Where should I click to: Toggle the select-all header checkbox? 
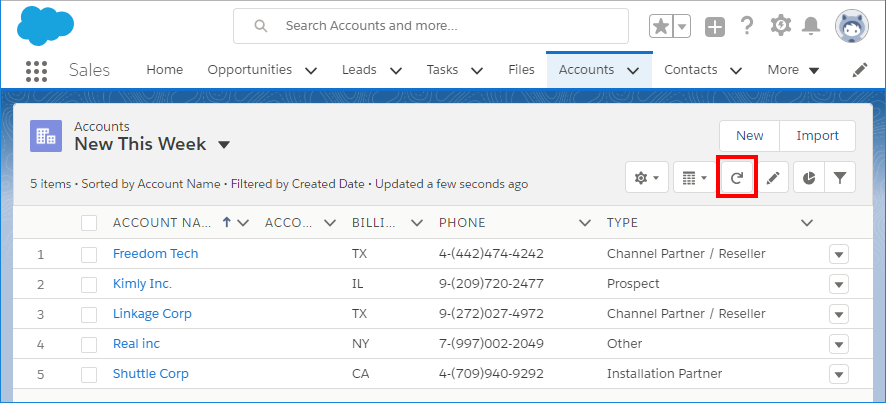click(89, 223)
